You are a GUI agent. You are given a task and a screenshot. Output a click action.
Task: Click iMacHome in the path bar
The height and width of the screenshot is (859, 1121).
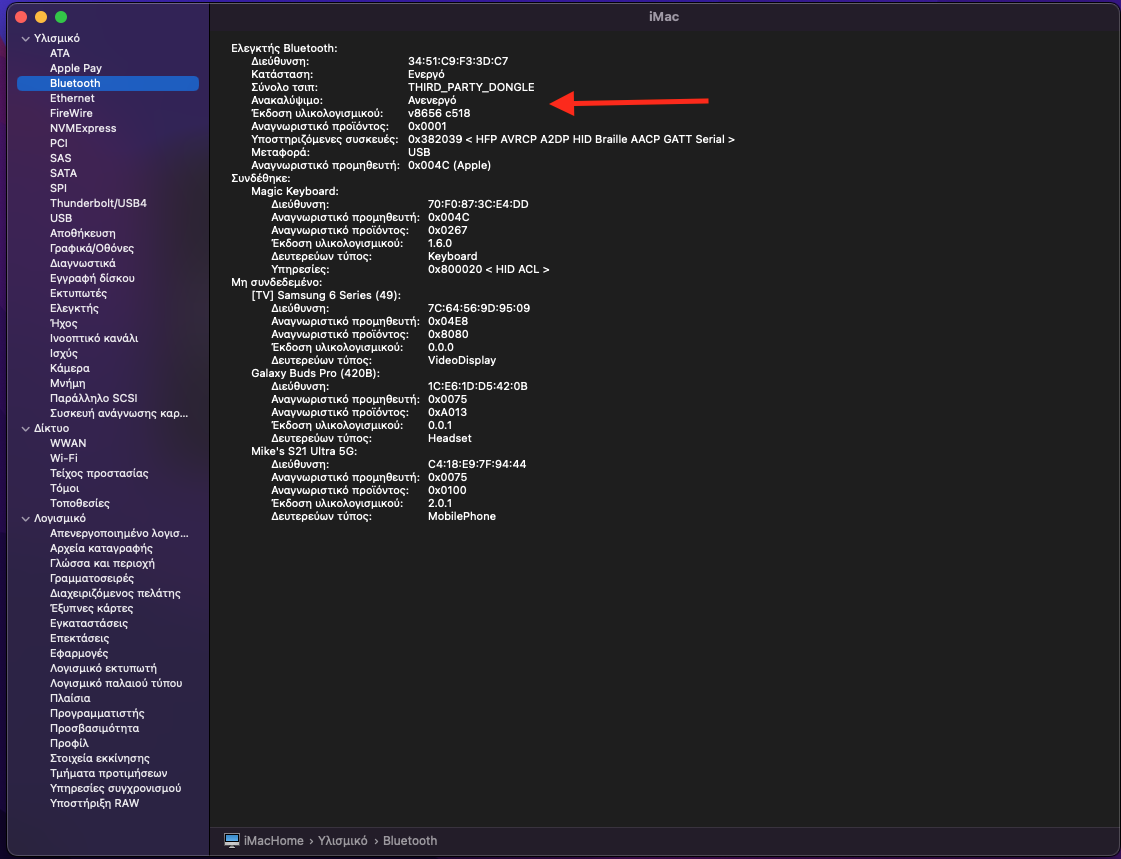coord(274,841)
